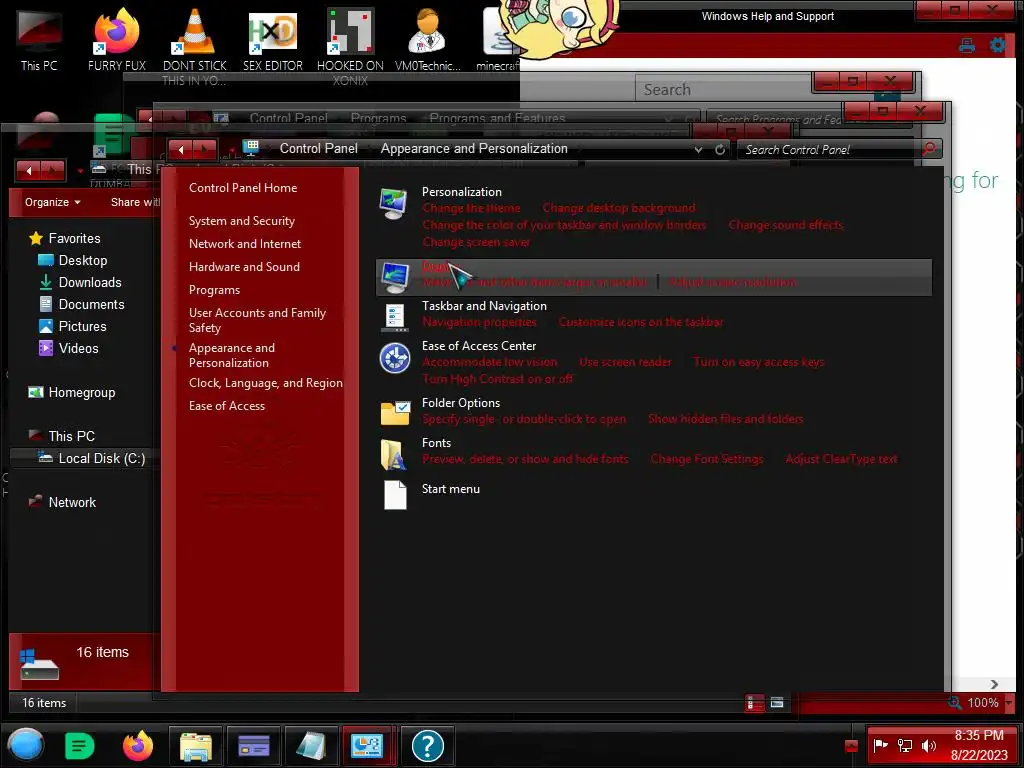Open Programs category in sidebar
Viewport: 1024px width, 768px height.
[x=214, y=290]
